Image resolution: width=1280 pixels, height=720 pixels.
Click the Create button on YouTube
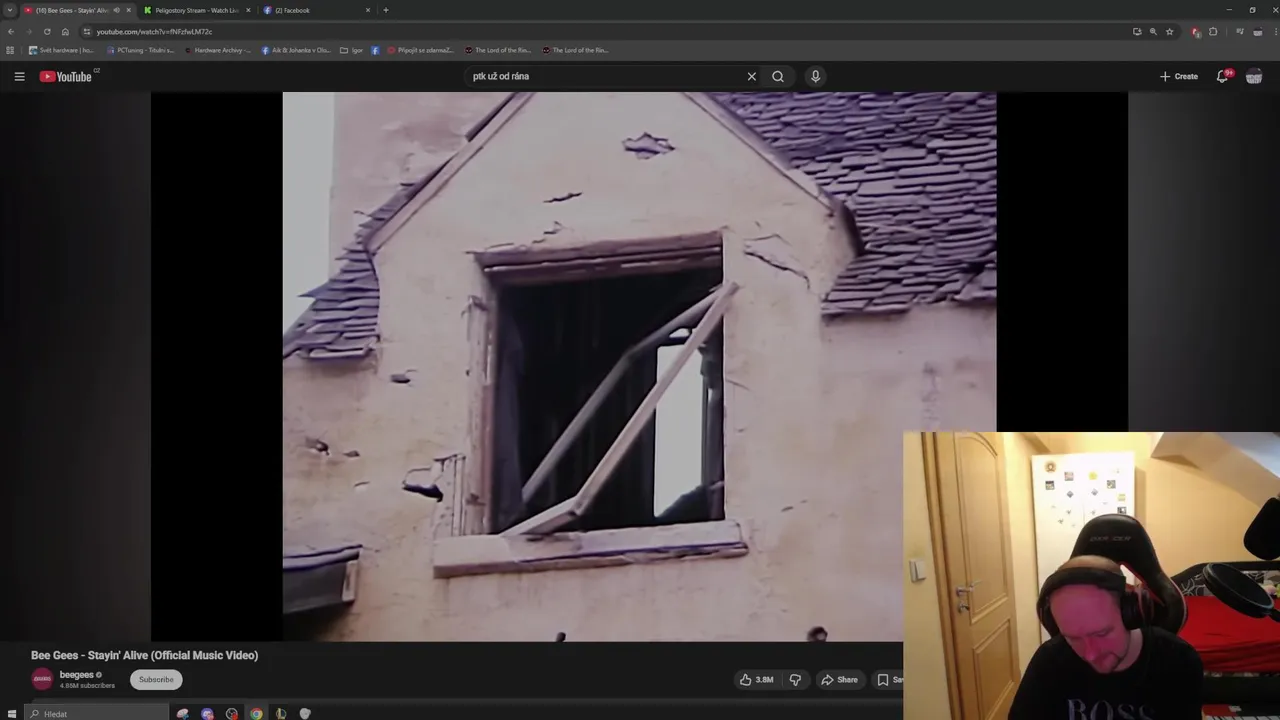[1179, 76]
